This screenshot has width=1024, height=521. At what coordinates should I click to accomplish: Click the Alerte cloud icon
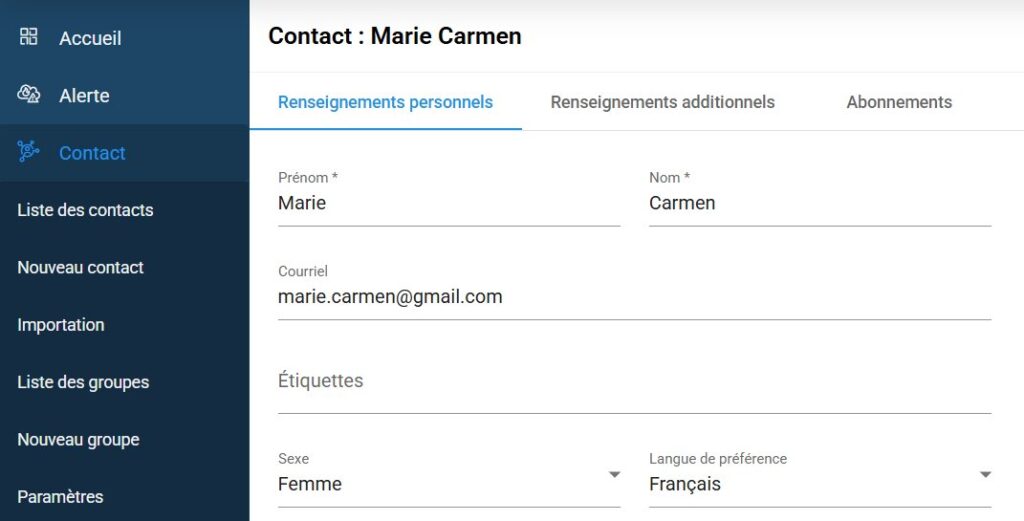[x=29, y=94]
